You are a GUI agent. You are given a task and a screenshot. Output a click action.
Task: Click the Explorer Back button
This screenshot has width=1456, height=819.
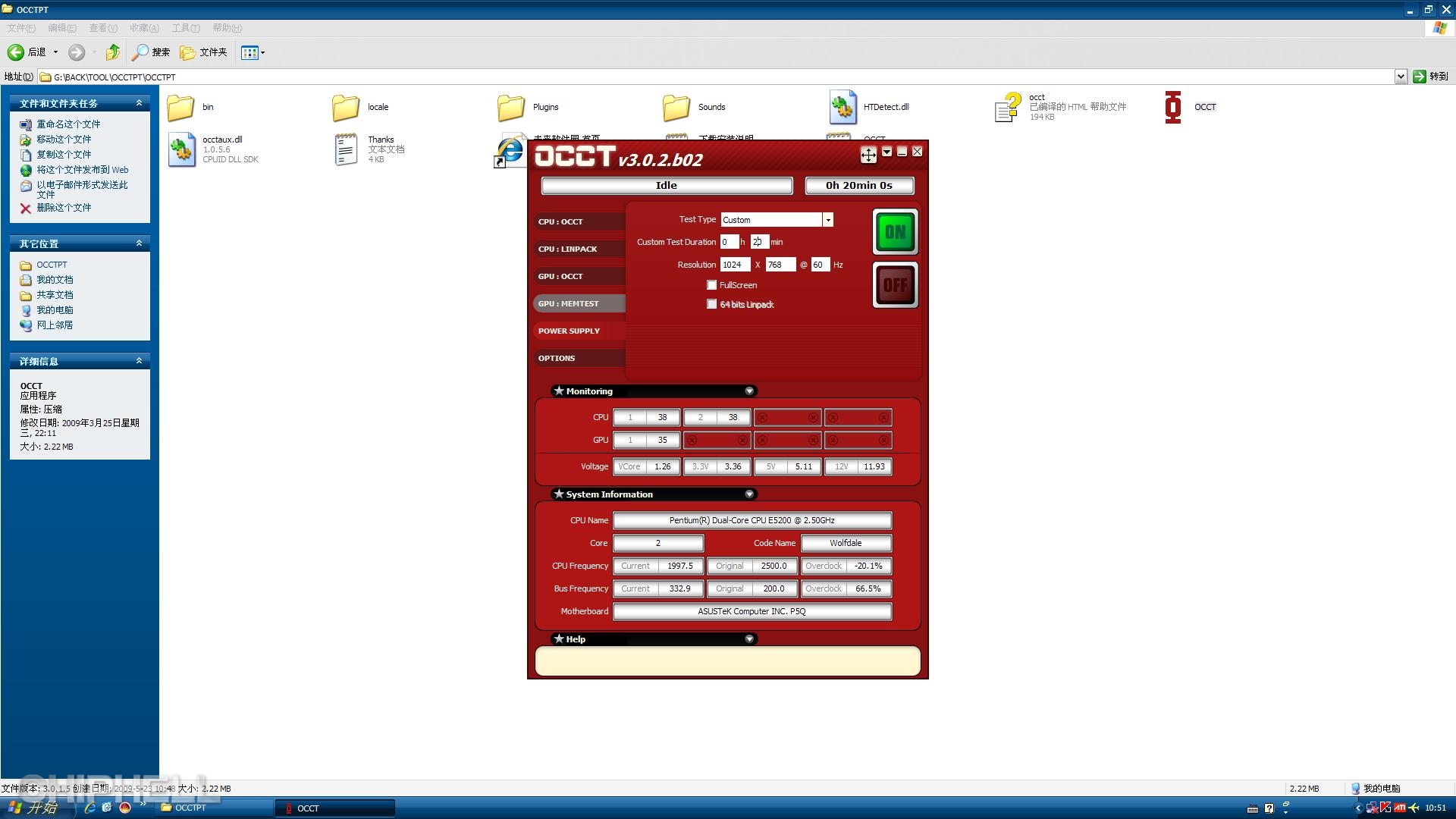(27, 52)
